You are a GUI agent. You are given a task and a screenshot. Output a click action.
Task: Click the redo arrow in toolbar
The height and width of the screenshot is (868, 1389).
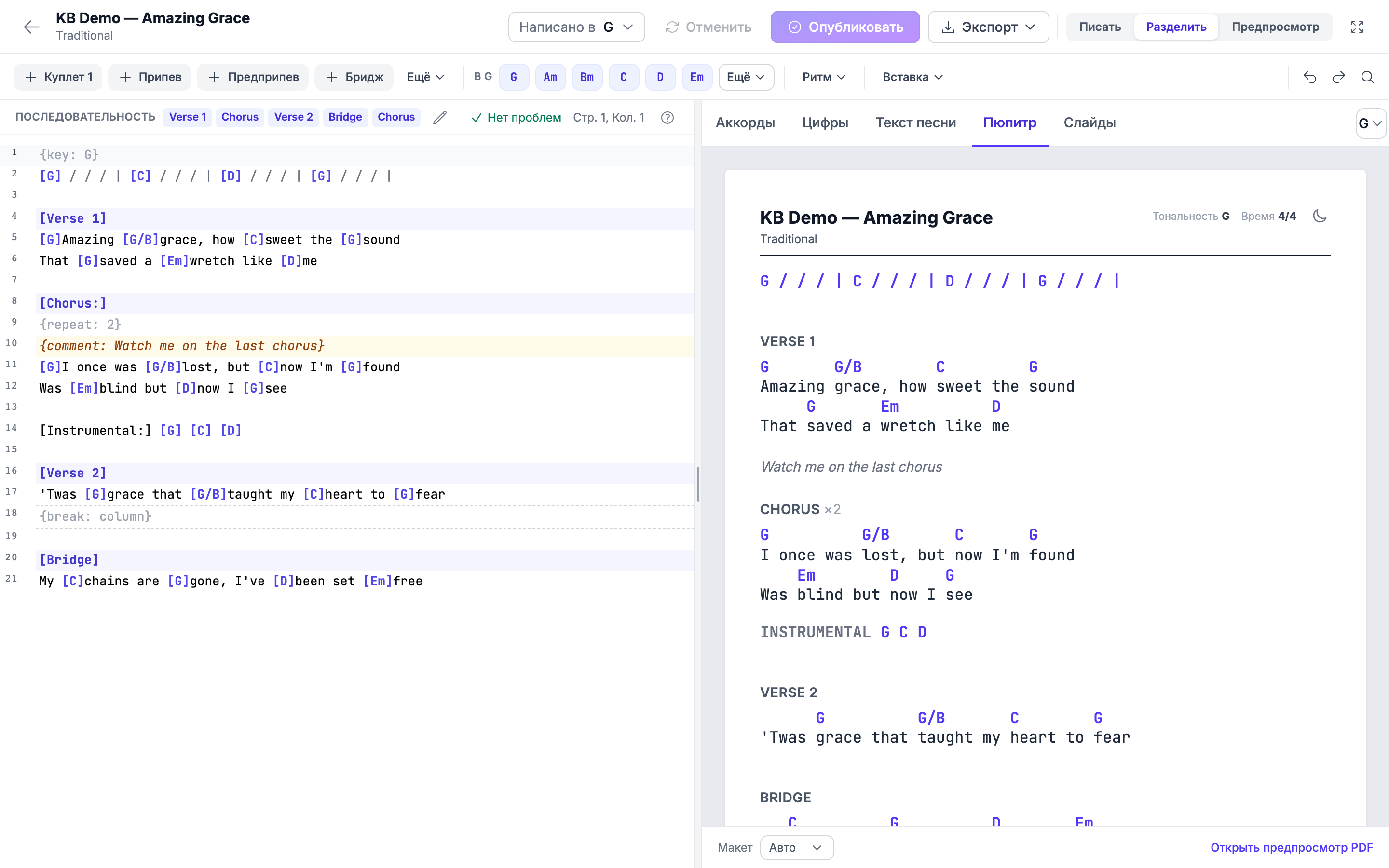[1338, 77]
